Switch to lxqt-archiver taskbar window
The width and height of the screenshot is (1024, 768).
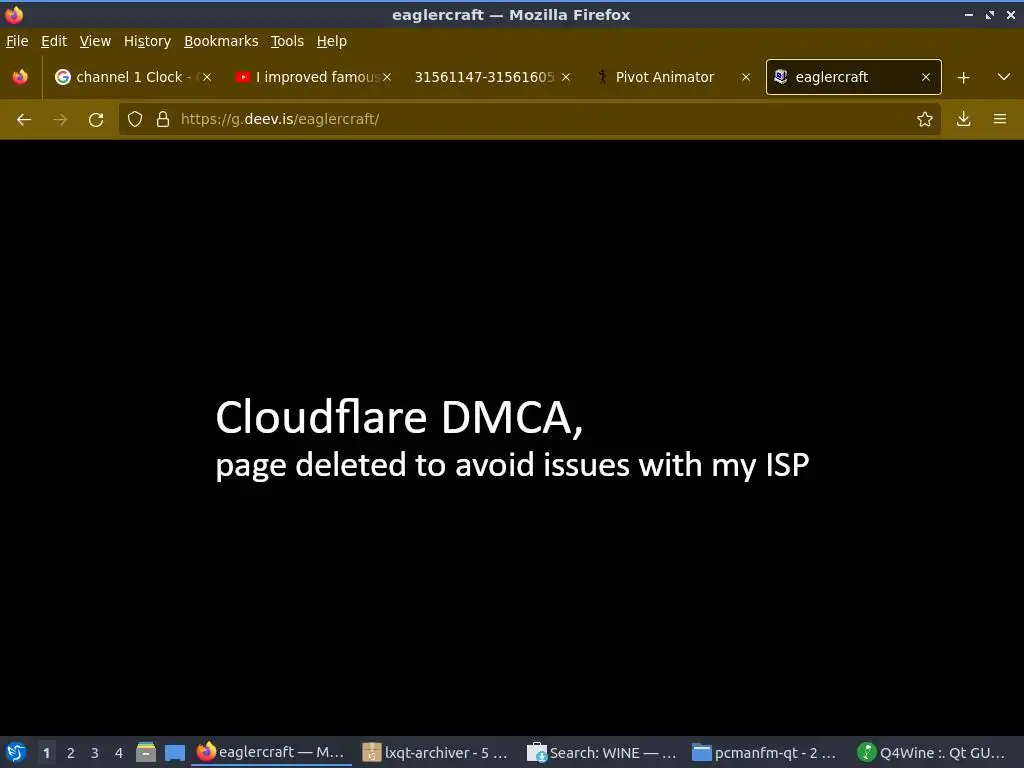click(x=436, y=752)
